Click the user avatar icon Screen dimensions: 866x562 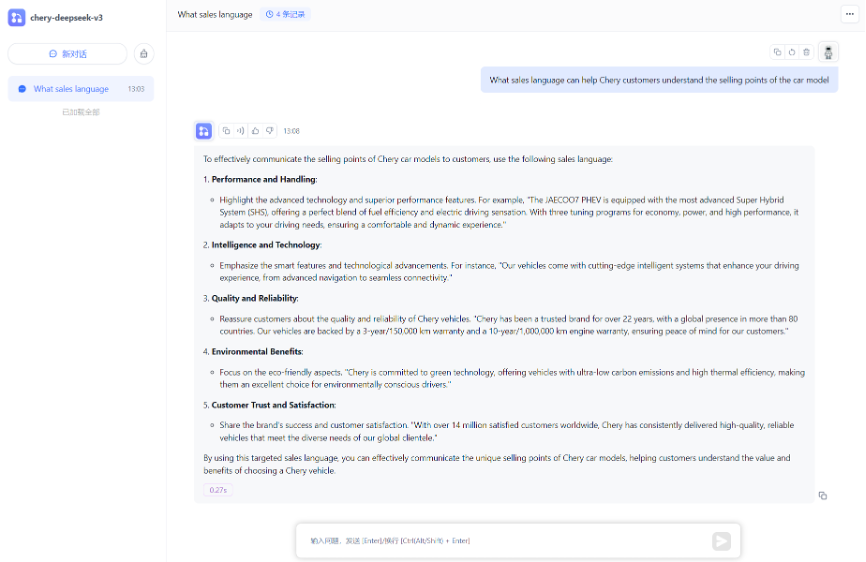(827, 52)
